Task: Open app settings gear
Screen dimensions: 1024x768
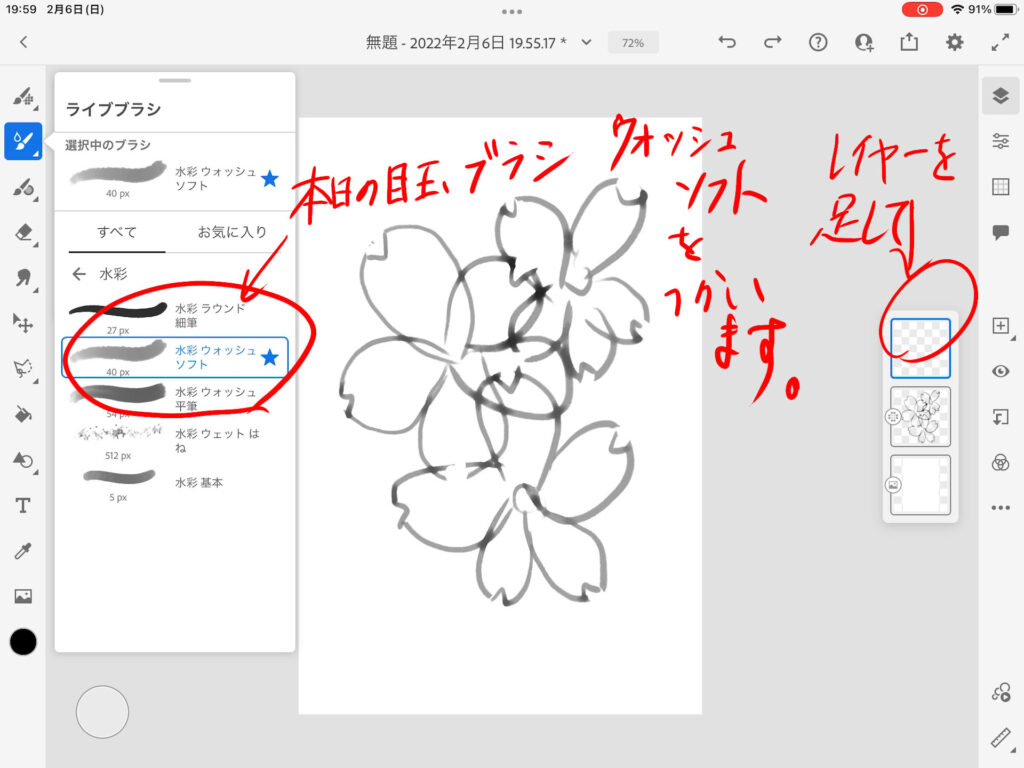Action: coord(955,42)
